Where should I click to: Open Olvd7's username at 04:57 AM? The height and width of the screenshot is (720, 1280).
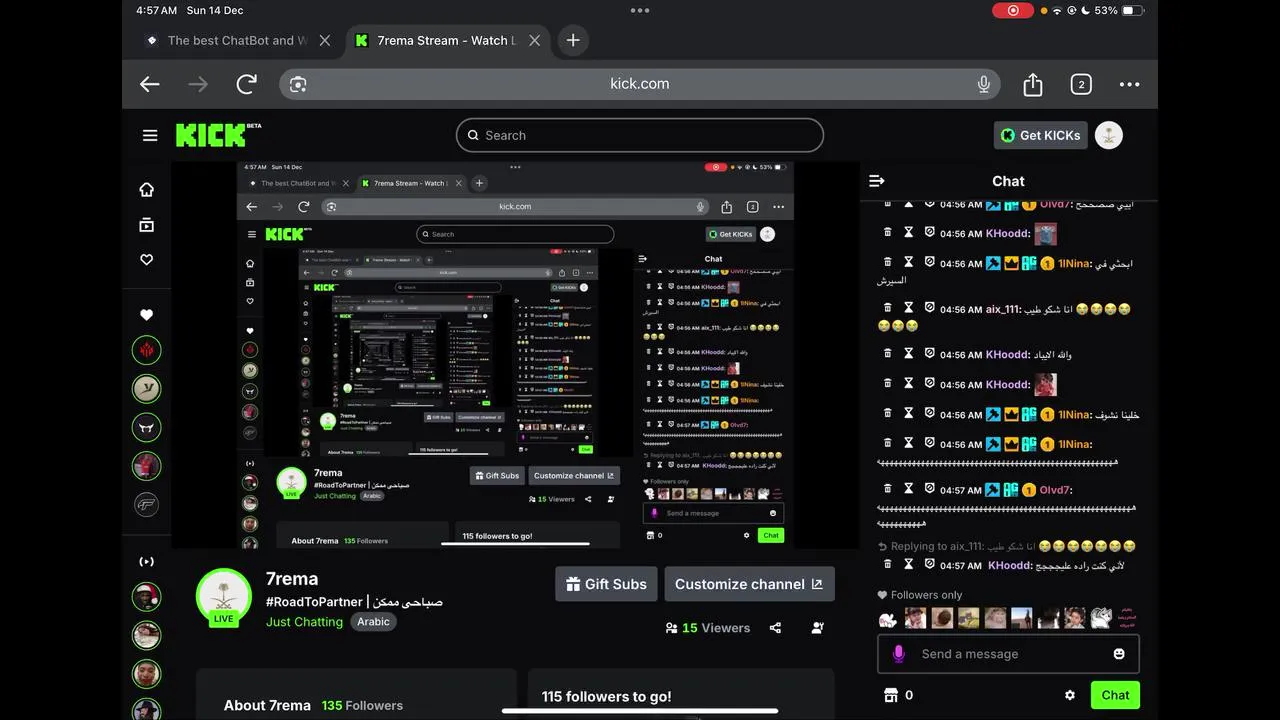coord(1055,490)
